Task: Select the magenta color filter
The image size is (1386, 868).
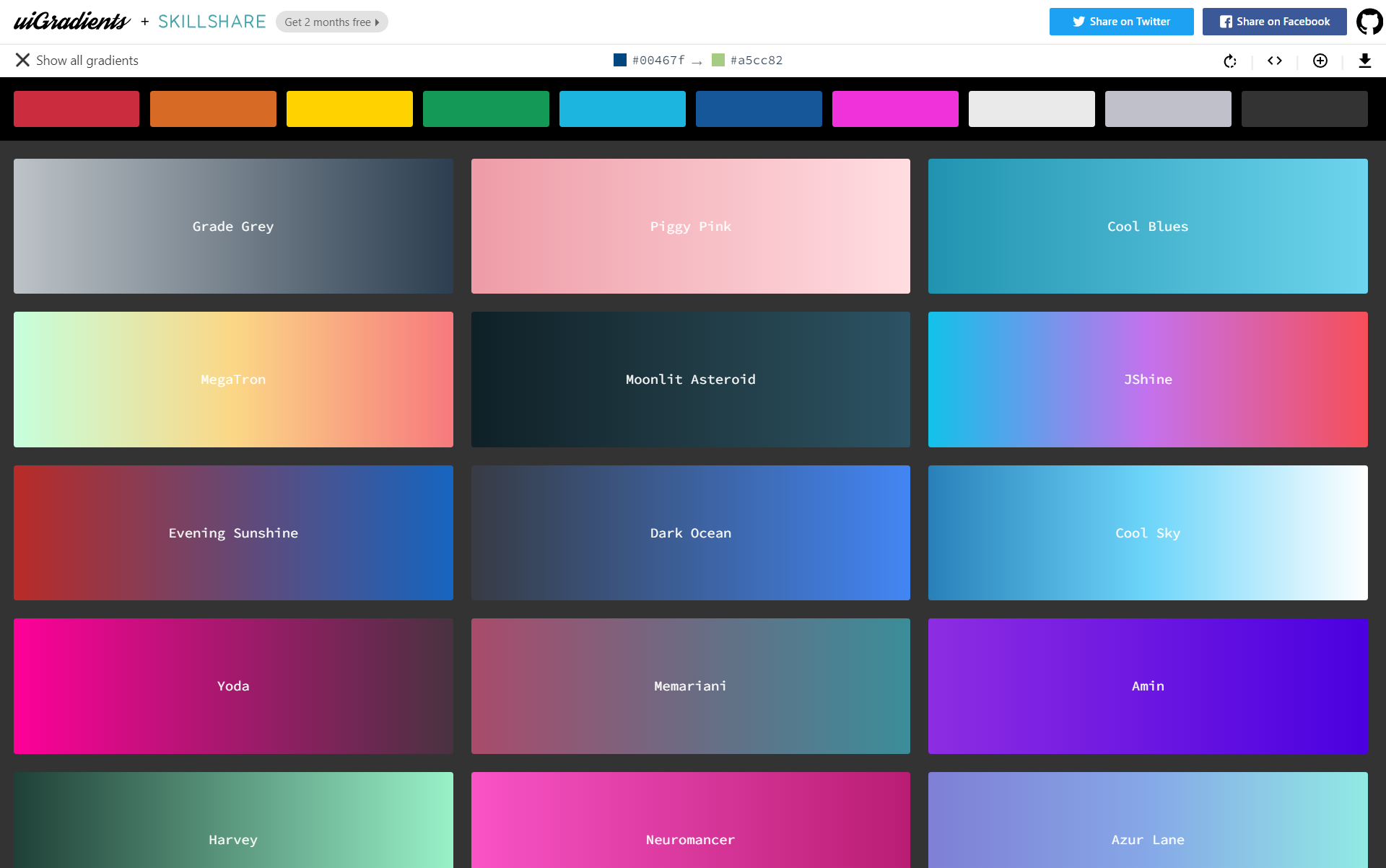Action: pyautogui.click(x=895, y=109)
